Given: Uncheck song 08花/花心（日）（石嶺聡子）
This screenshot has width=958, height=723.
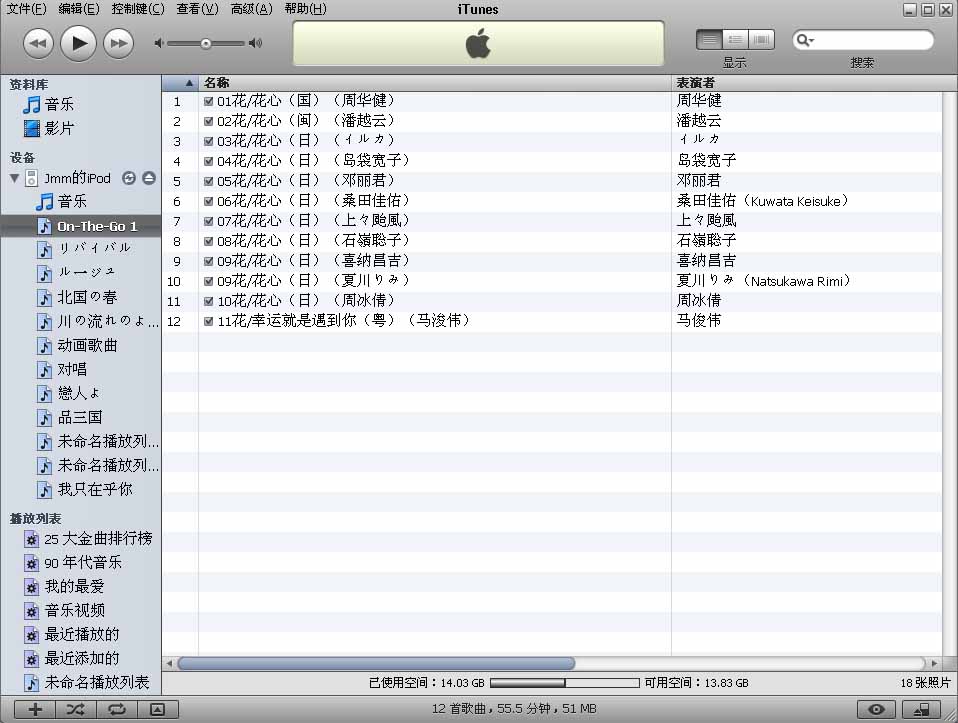Looking at the screenshot, I should coord(208,241).
